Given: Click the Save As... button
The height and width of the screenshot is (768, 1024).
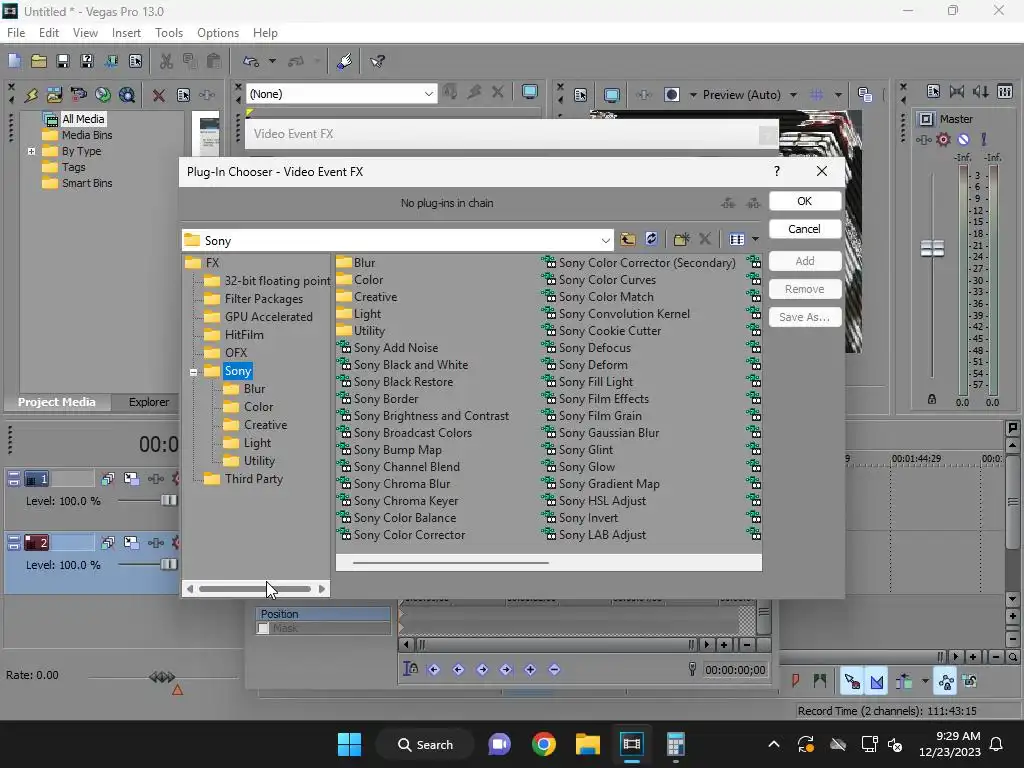Looking at the screenshot, I should [805, 317].
